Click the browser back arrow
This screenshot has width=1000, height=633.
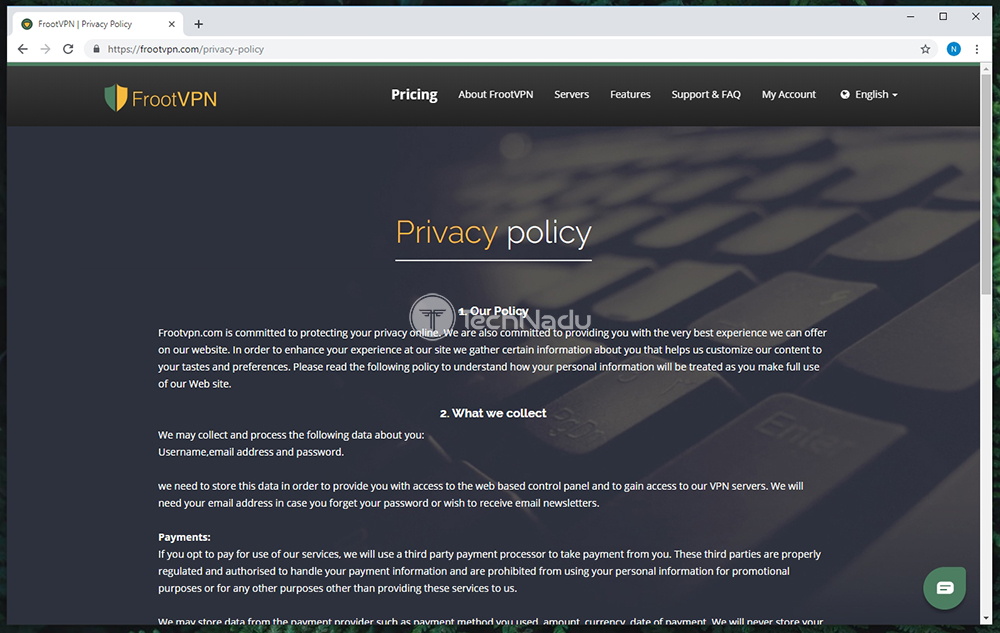coord(23,49)
